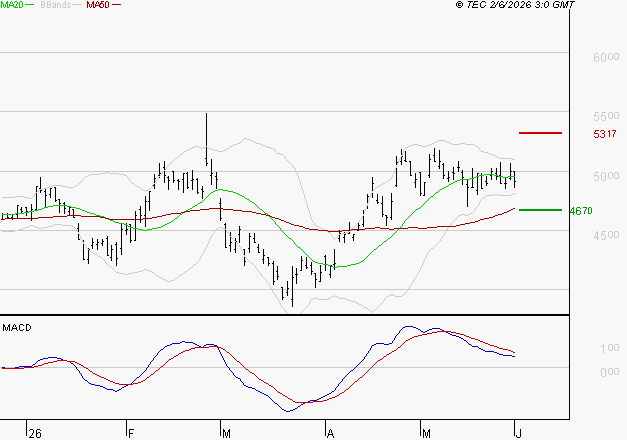The height and width of the screenshot is (440, 627).
Task: Click the 5317 resistance value label
Action: pos(605,134)
